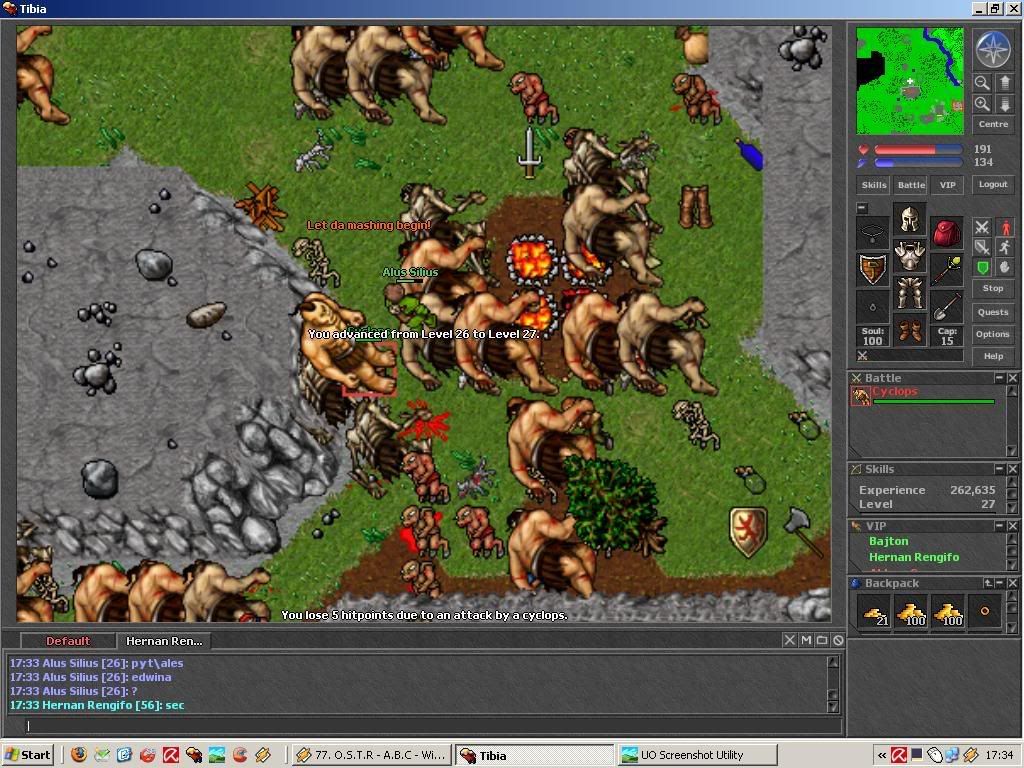Open Tibia taskbar window

[x=534, y=755]
